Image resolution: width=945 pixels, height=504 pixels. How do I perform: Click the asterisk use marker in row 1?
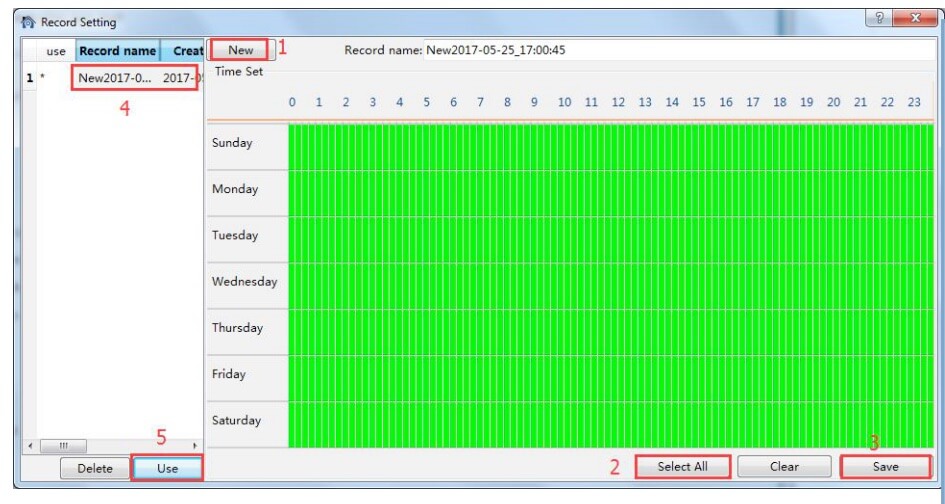[x=43, y=77]
